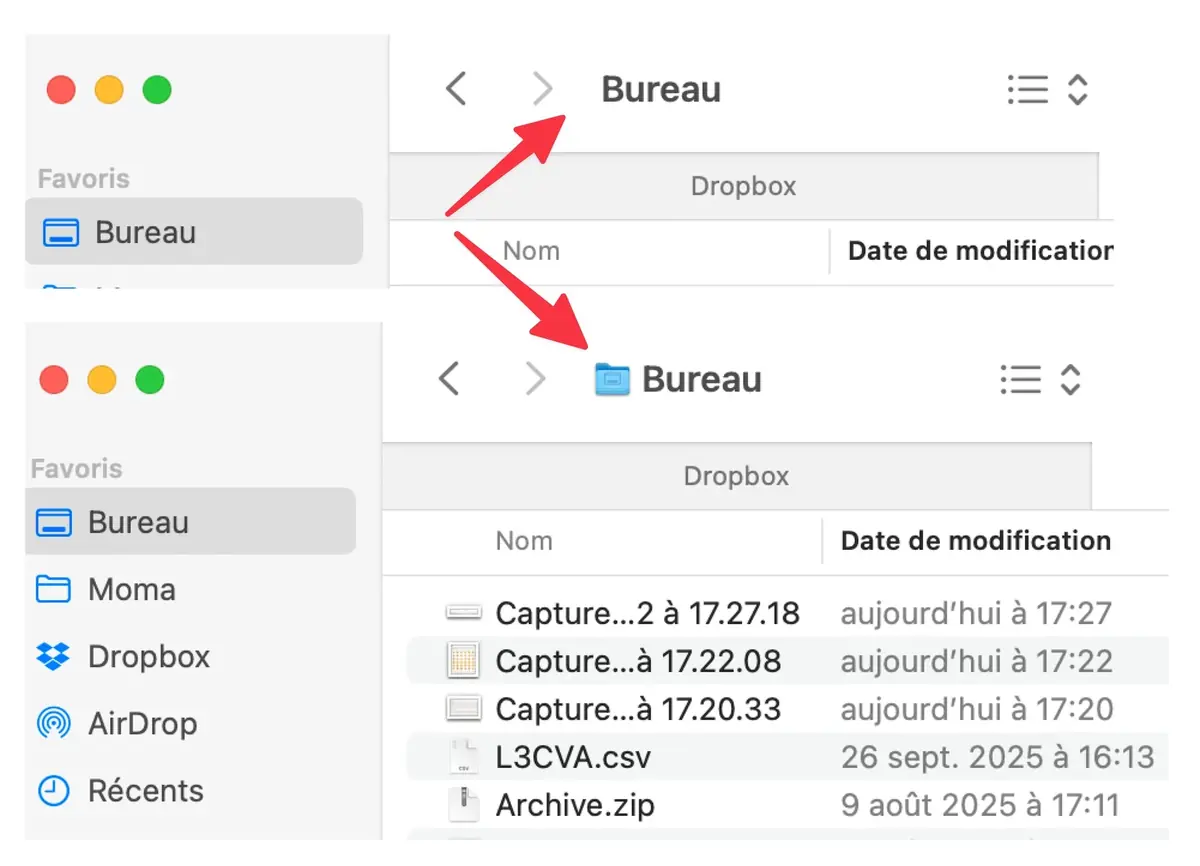Select the Capture à 17.22.08 screenshot file
Screen dimensions: 1200x866
point(638,661)
